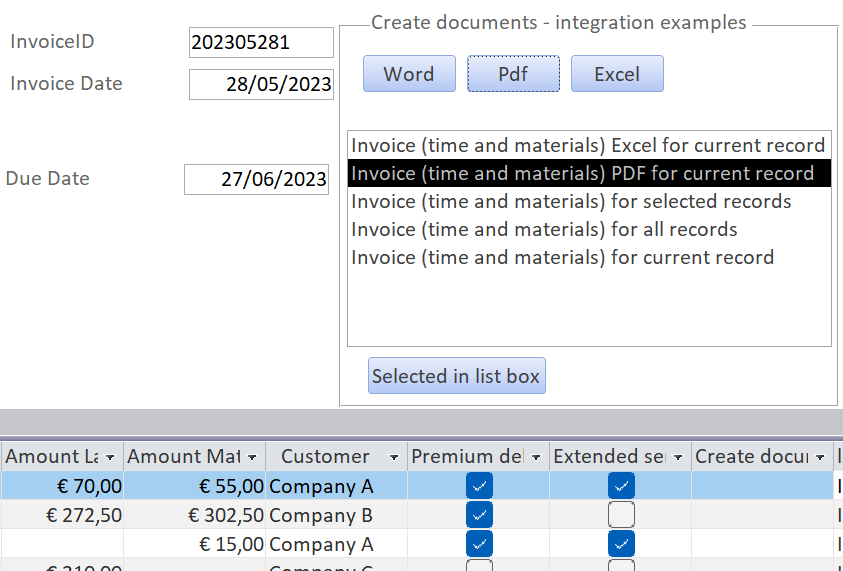Click the € 55,00 amount cell
843x571 pixels.
(x=195, y=486)
